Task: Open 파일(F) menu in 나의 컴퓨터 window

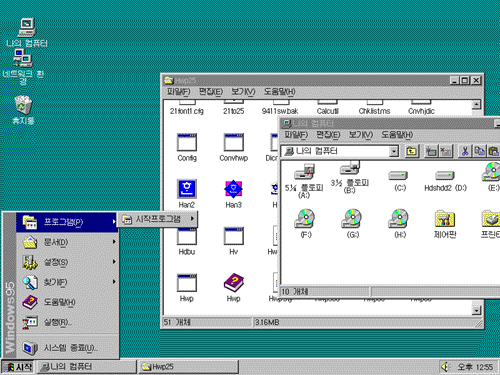Action: (296, 135)
